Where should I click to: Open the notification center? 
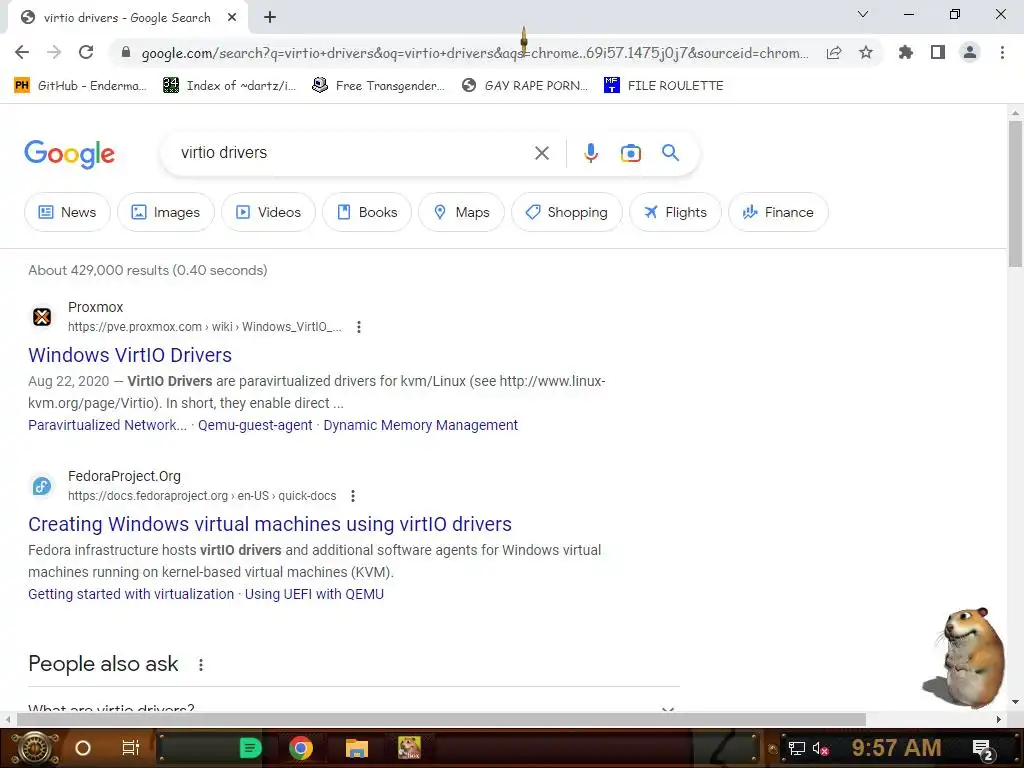(983, 748)
